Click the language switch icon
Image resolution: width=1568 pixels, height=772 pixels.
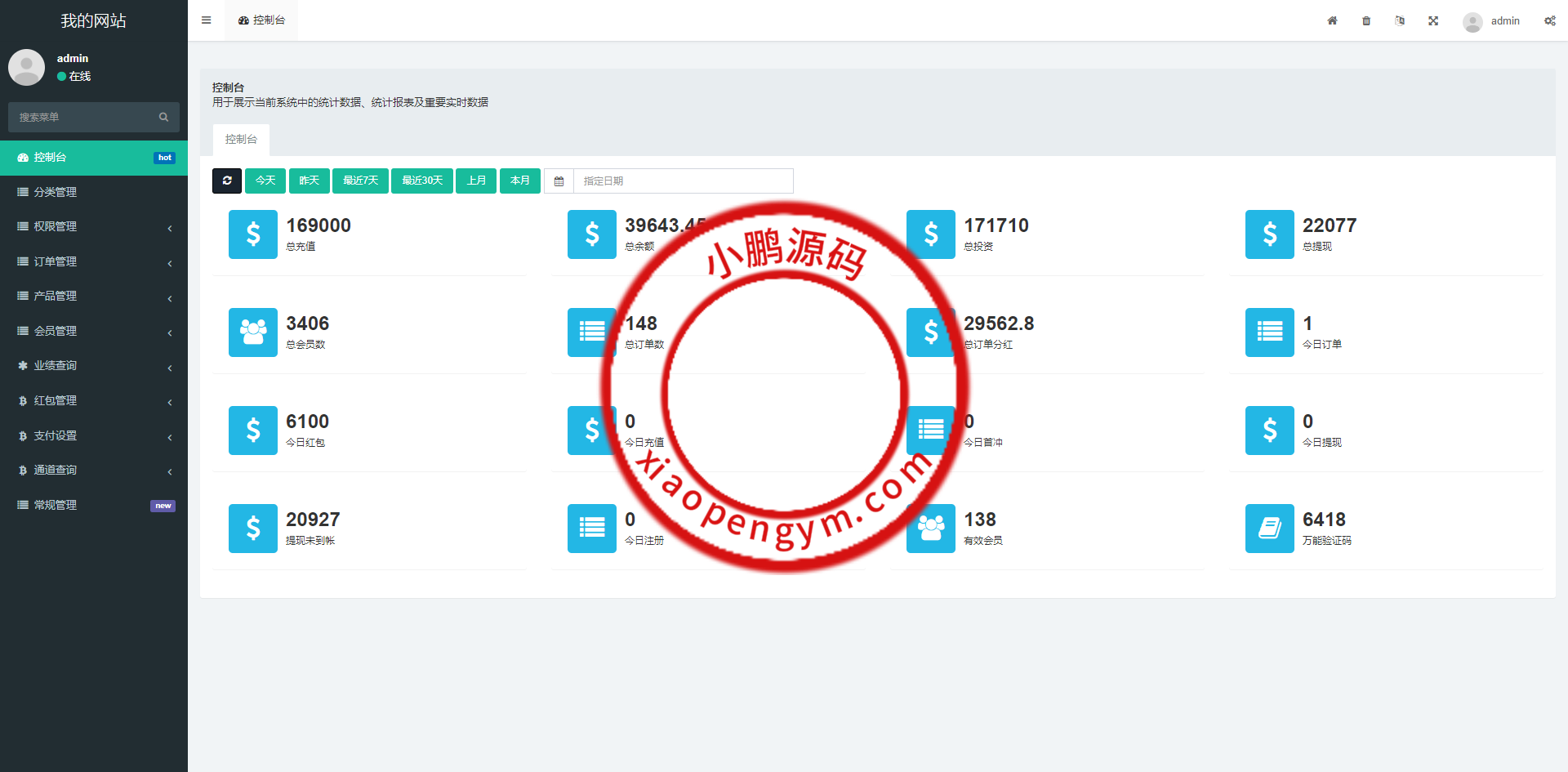pyautogui.click(x=1400, y=20)
